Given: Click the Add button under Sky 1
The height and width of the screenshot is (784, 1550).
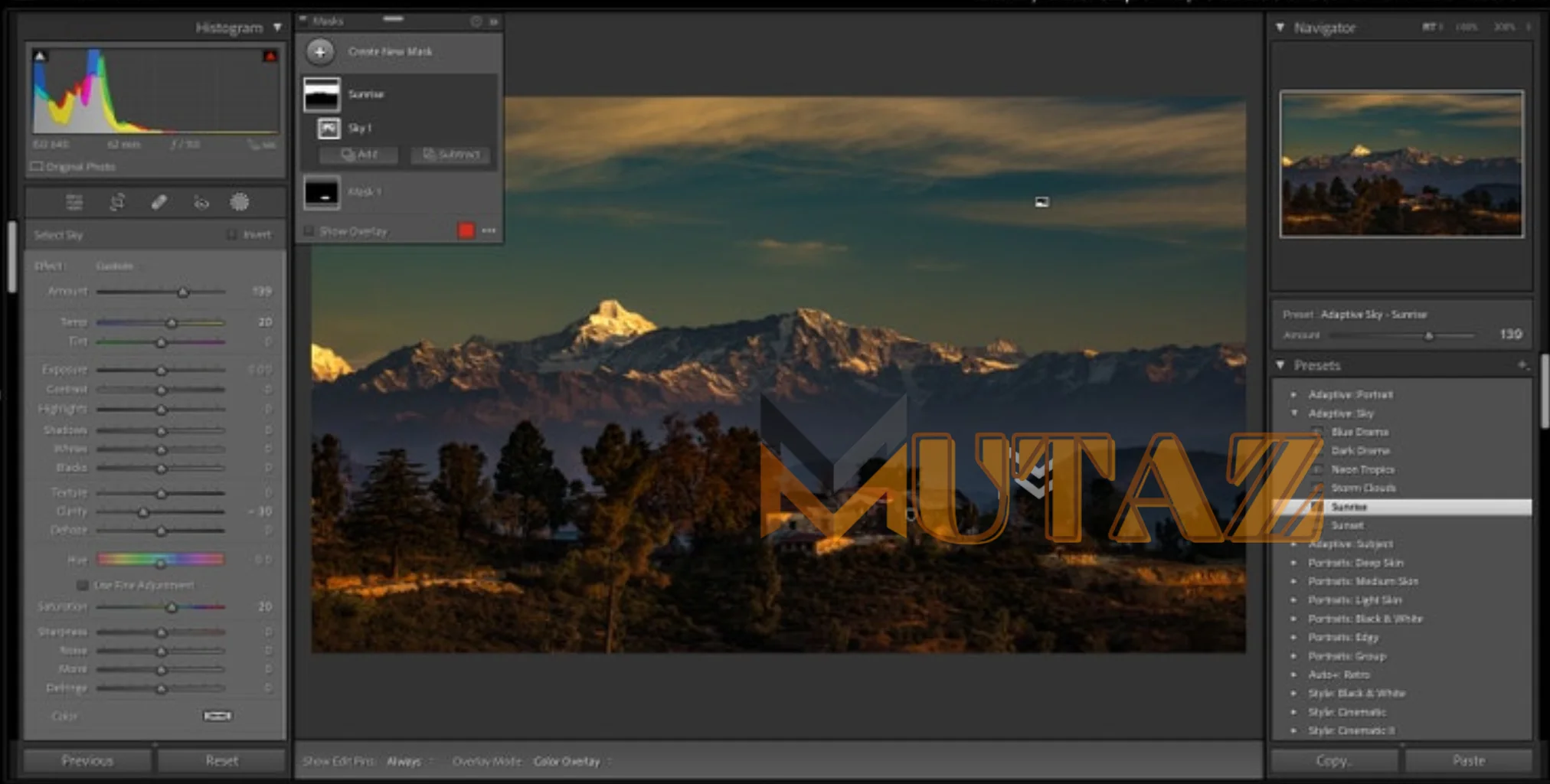Looking at the screenshot, I should (359, 155).
